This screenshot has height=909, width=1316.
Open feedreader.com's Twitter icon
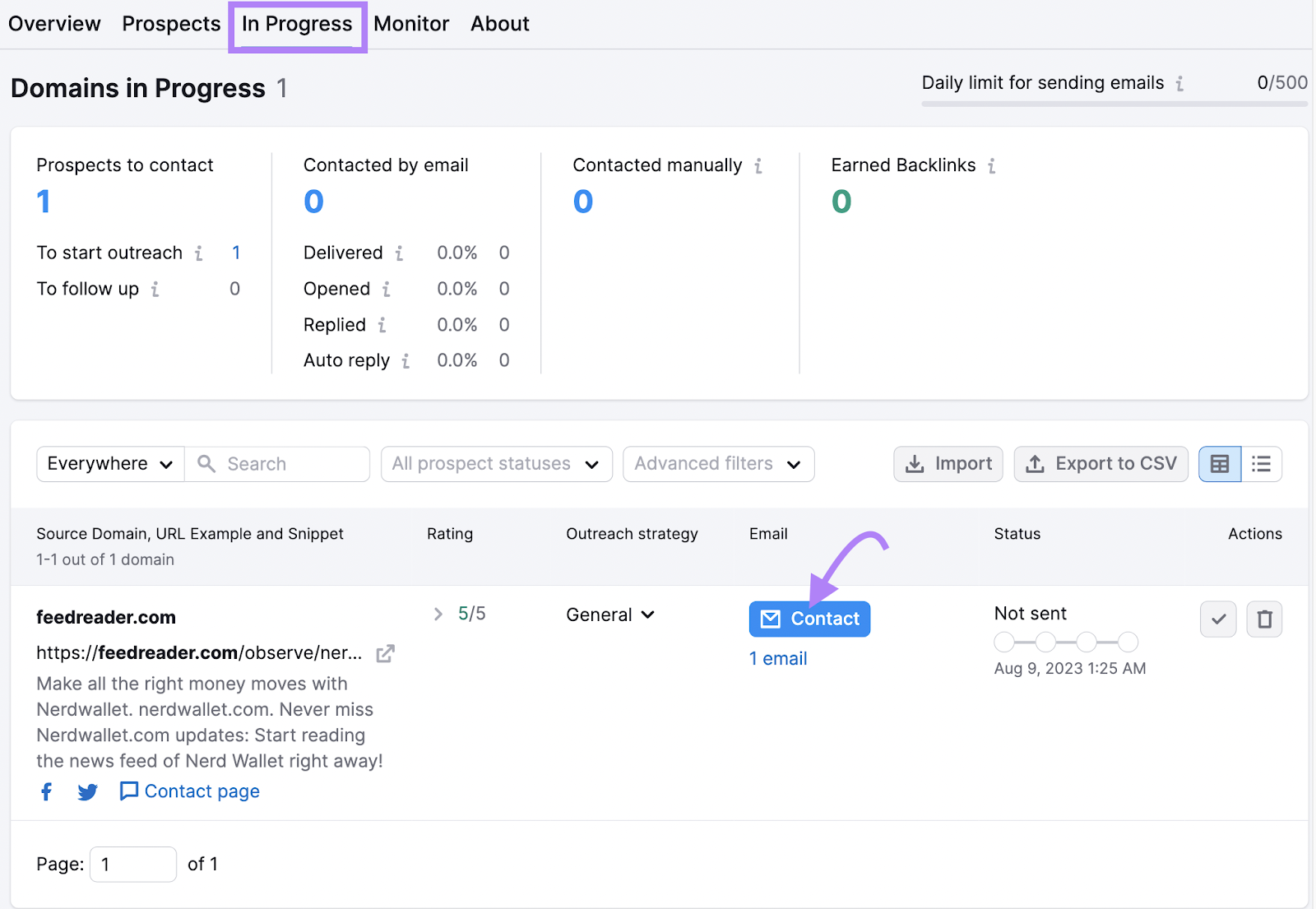pos(87,791)
